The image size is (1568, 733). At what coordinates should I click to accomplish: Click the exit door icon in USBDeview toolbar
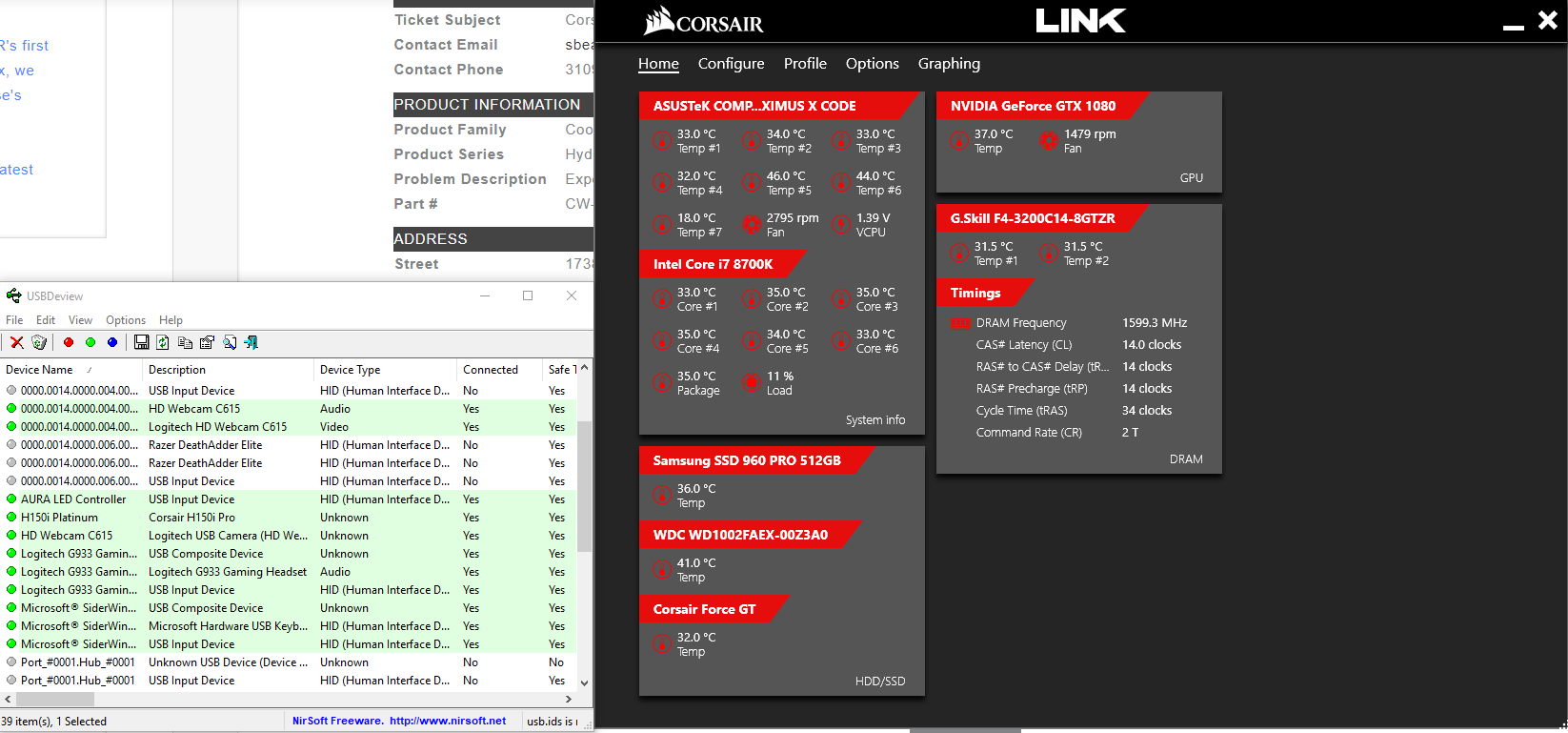(x=251, y=342)
